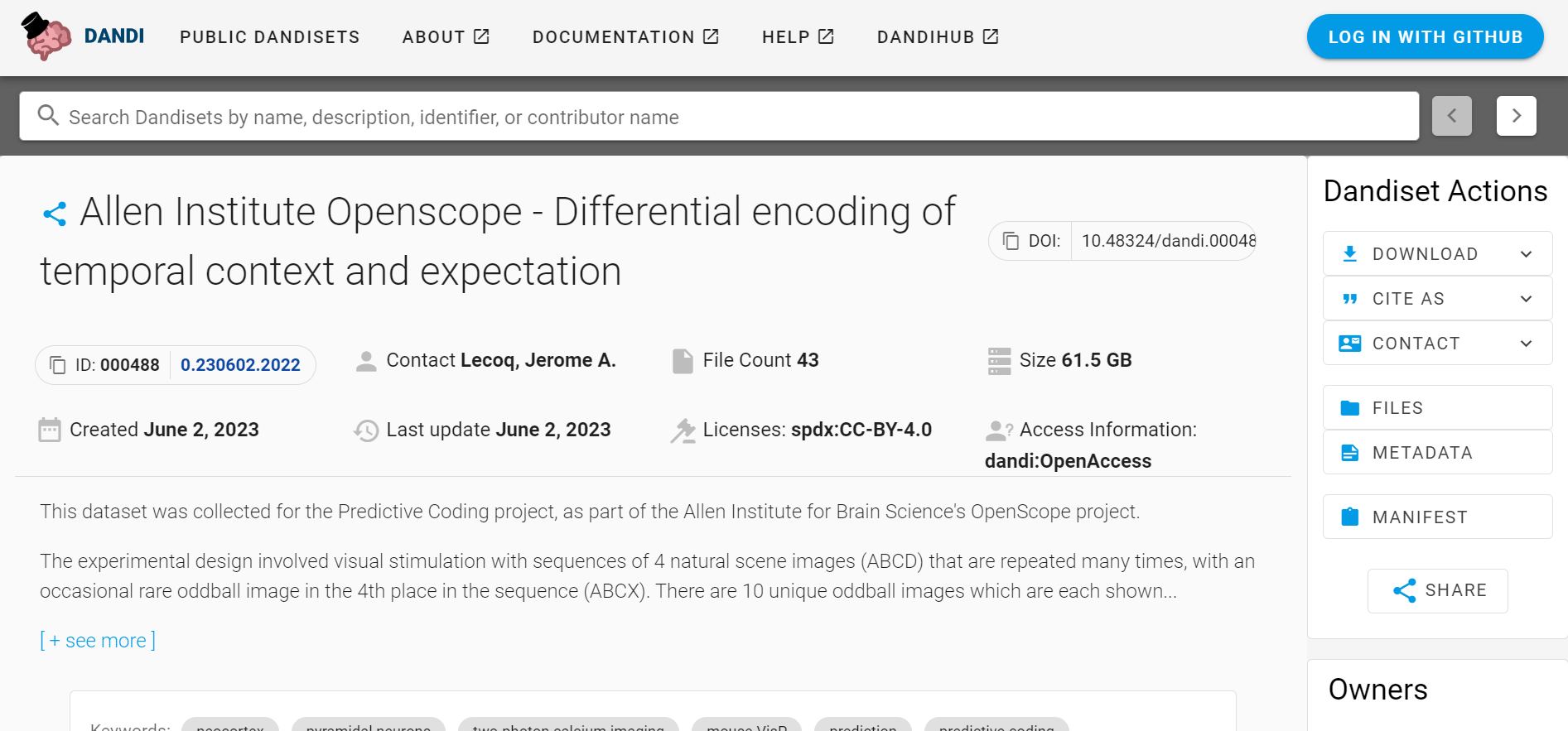Open the Help menu link
Viewport: 1568px width, 731px height.
[x=798, y=37]
